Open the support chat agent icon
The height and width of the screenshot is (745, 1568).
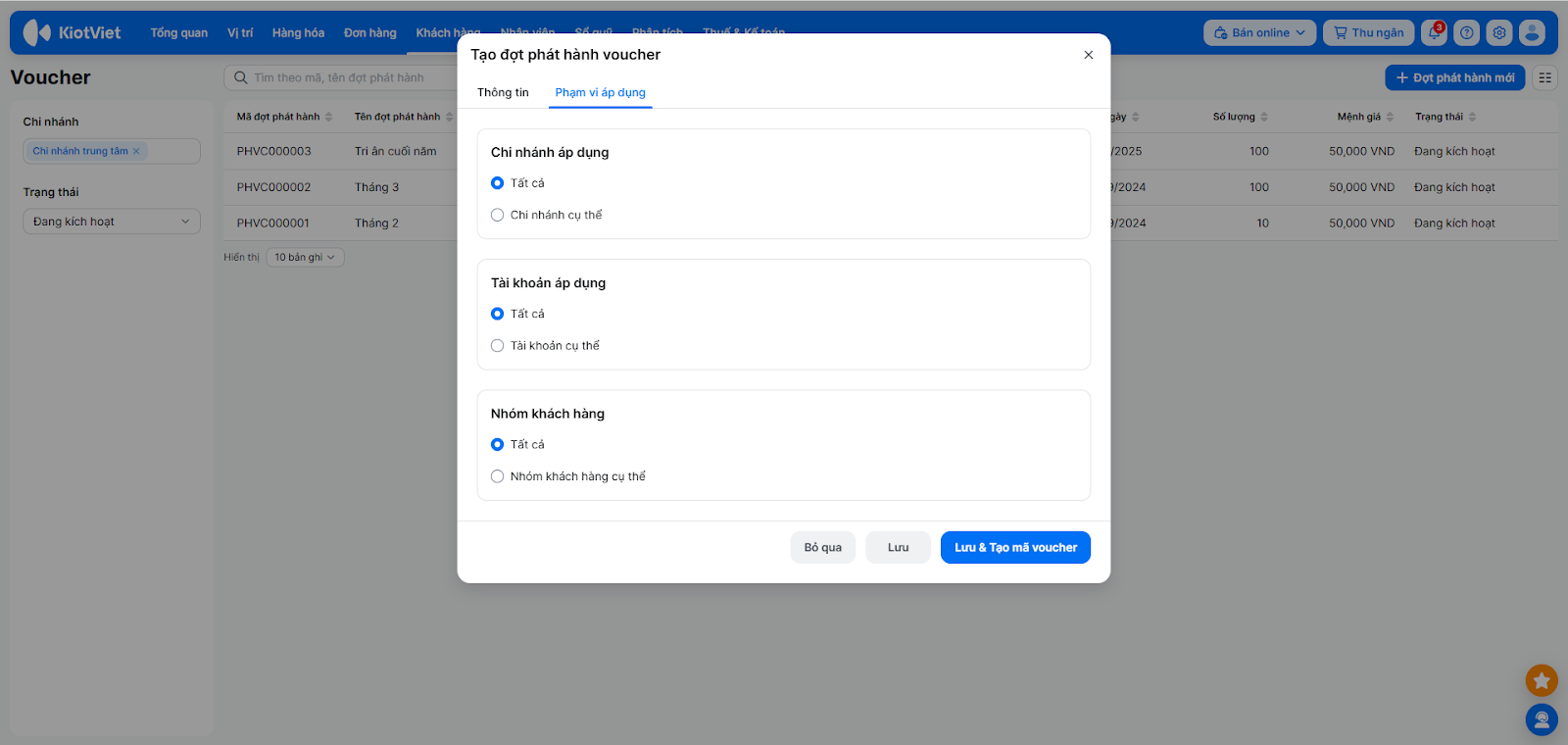click(1542, 720)
